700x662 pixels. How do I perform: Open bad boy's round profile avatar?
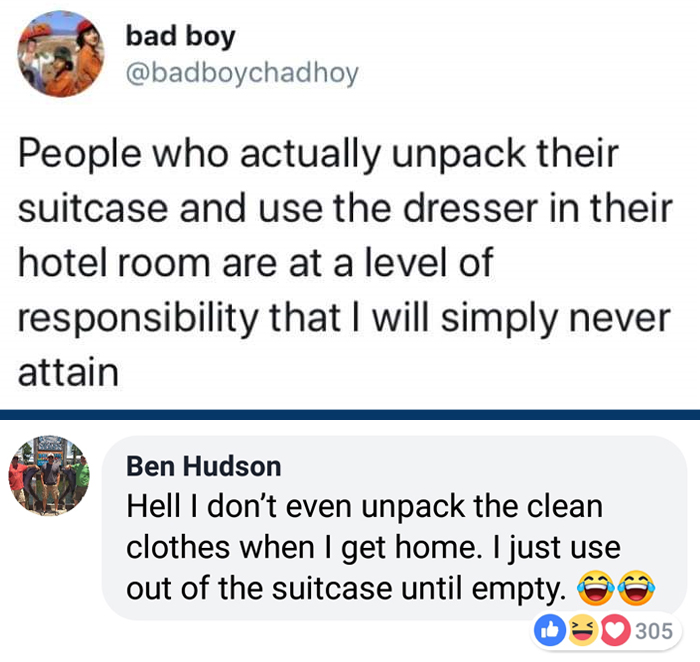pyautogui.click(x=61, y=54)
